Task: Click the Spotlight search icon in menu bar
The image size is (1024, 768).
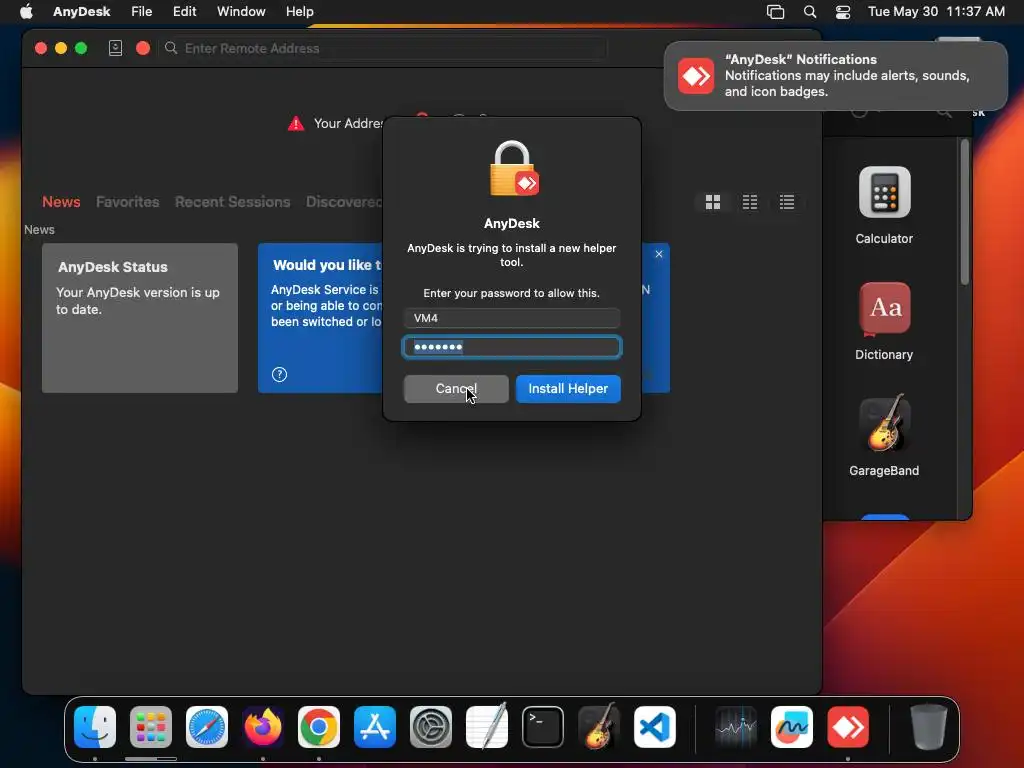Action: click(810, 12)
